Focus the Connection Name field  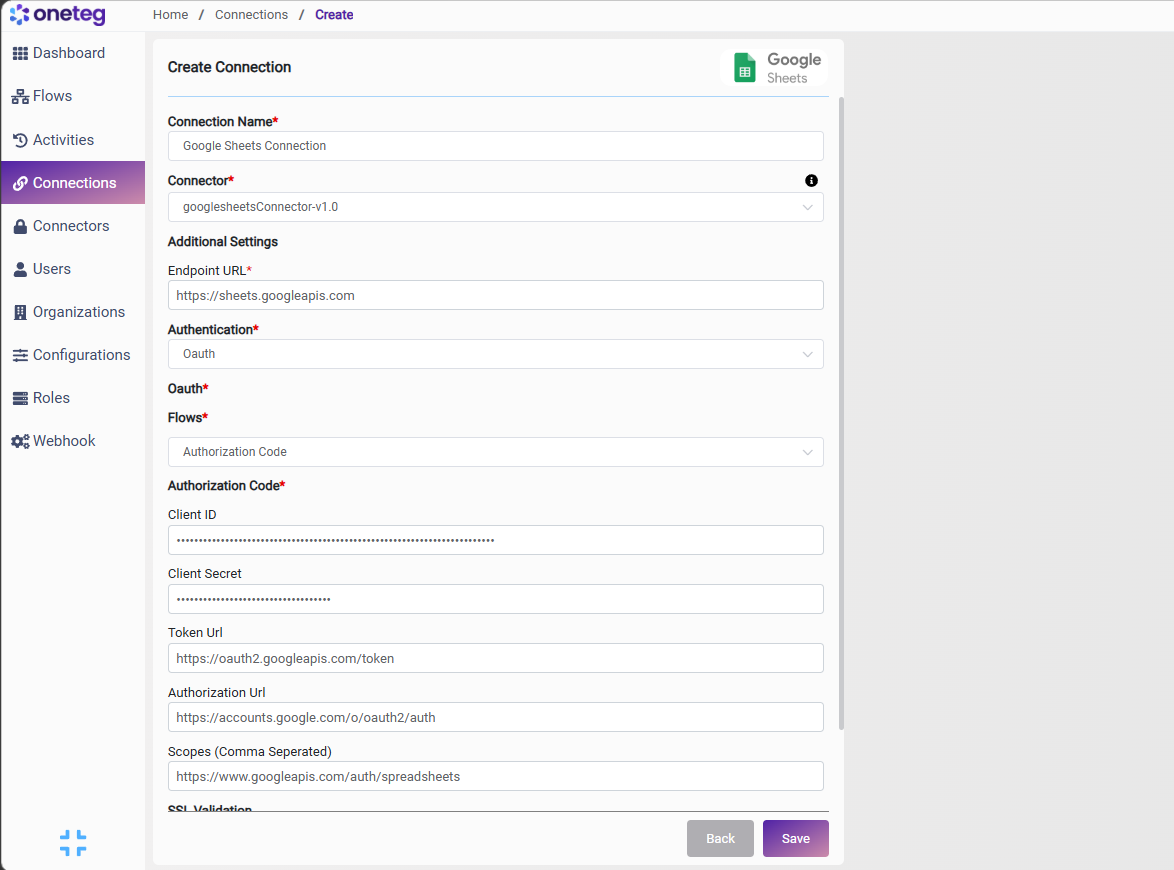pyautogui.click(x=496, y=146)
